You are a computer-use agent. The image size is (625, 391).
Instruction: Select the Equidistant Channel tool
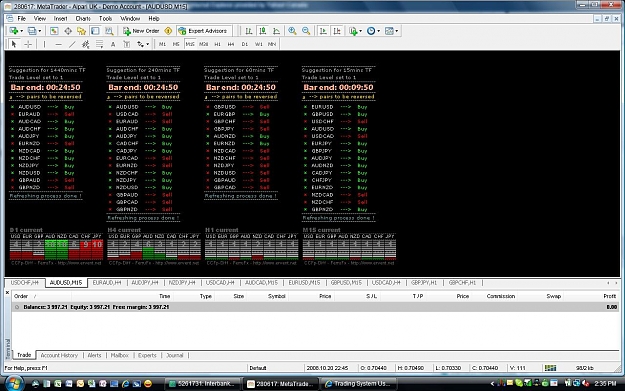(x=85, y=44)
